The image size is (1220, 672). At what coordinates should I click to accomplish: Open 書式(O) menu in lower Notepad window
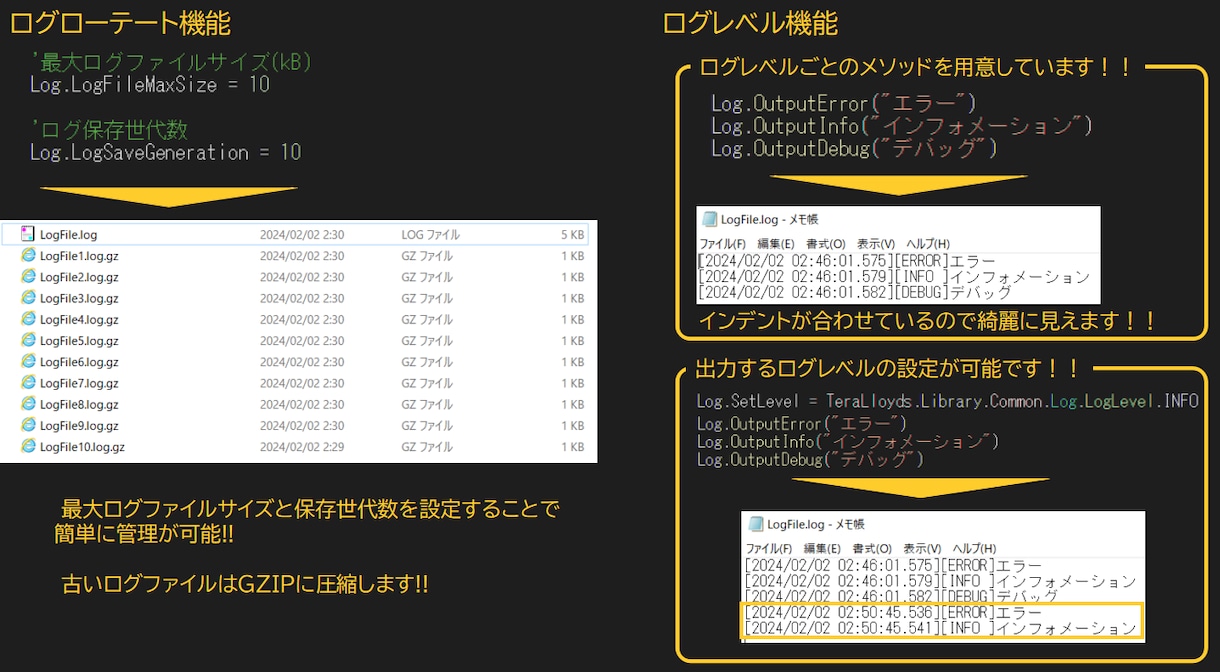click(872, 549)
